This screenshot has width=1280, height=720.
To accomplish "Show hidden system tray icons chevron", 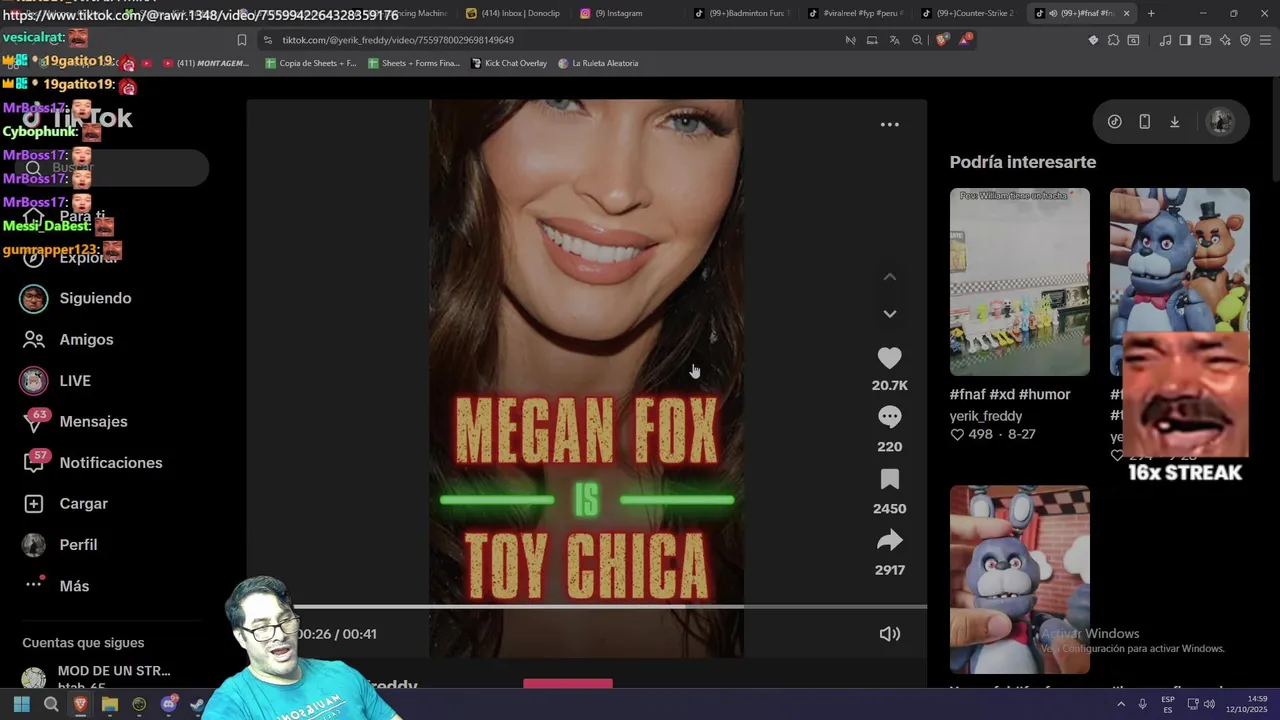I will pos(1120,705).
